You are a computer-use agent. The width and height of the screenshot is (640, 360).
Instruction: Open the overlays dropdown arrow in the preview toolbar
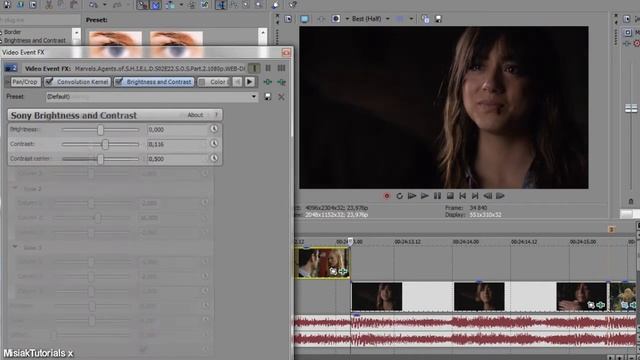[x=411, y=19]
